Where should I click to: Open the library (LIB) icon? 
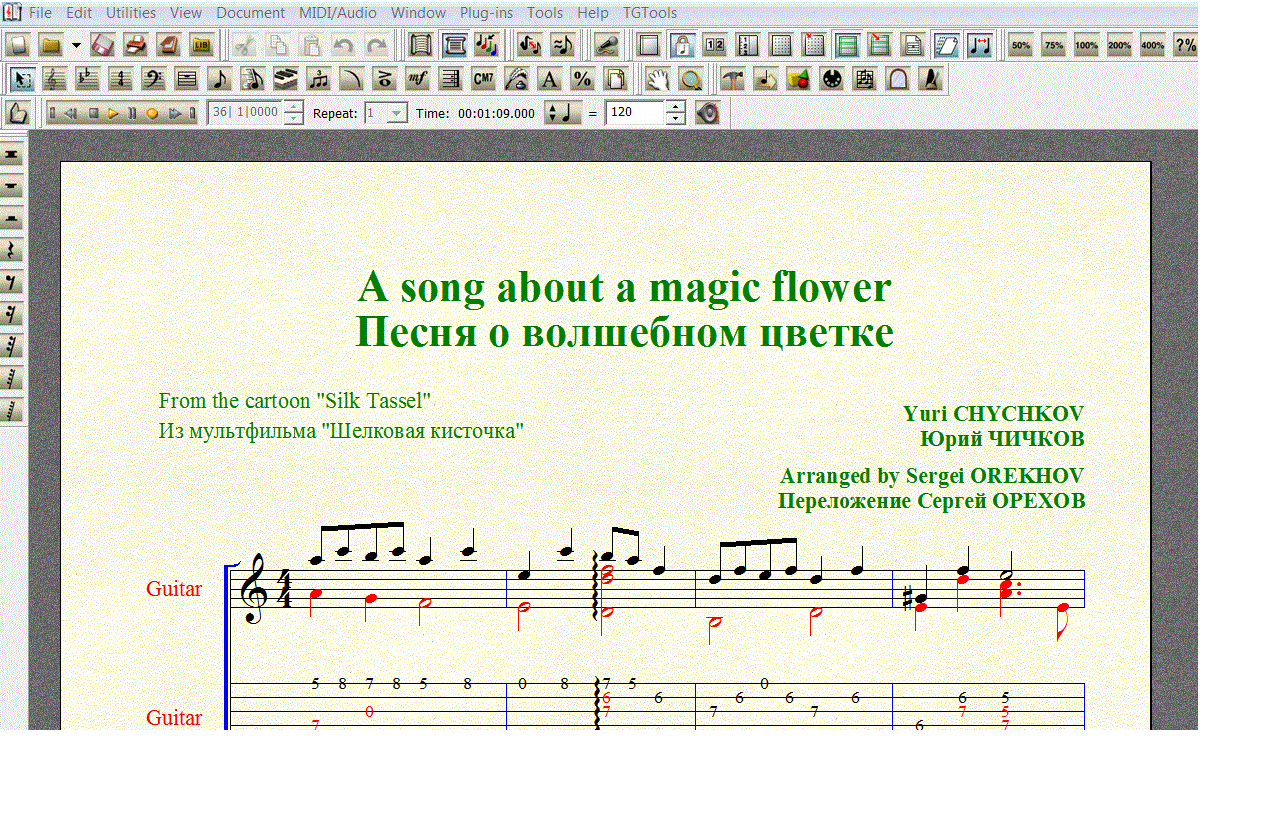(x=202, y=45)
